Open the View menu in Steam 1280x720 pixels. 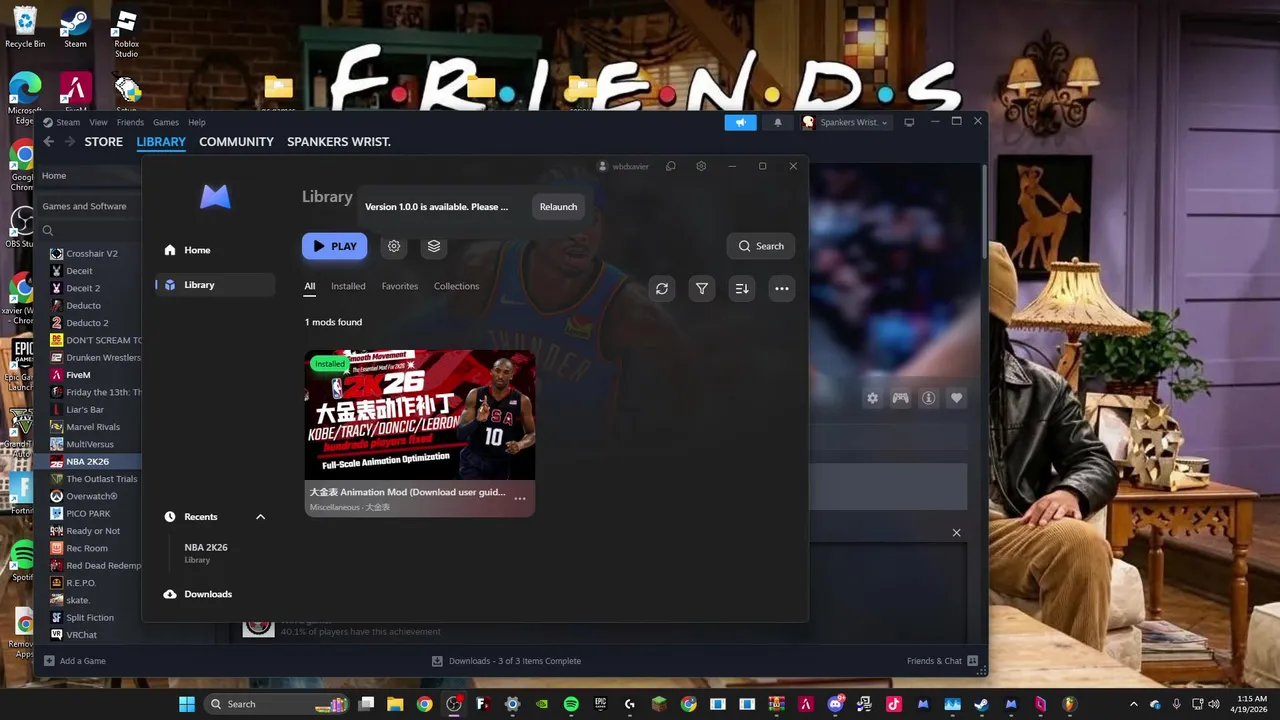(98, 122)
